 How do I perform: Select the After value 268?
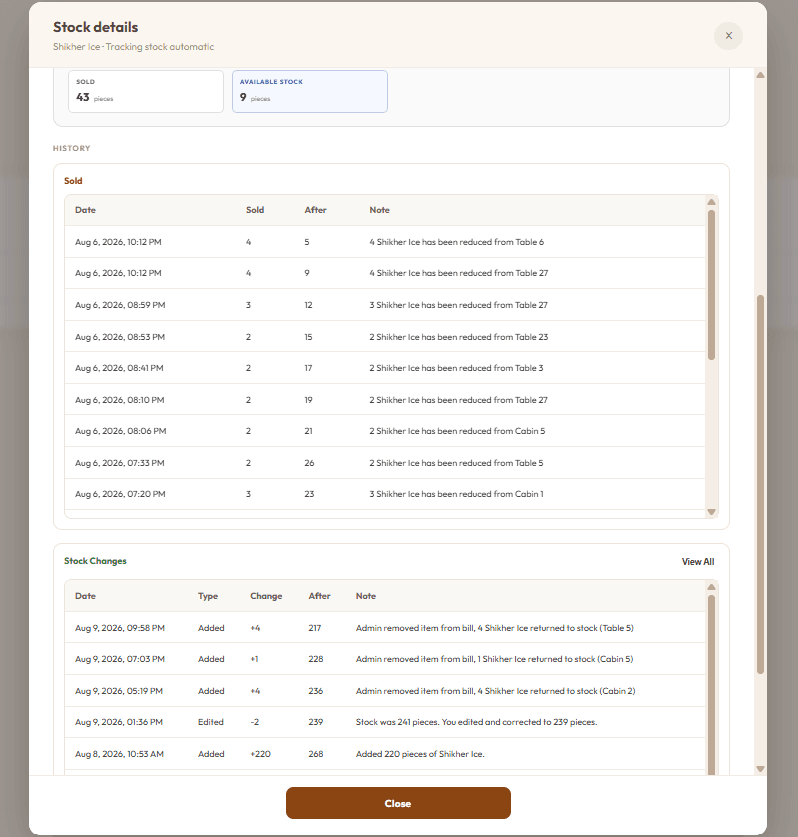coord(315,754)
